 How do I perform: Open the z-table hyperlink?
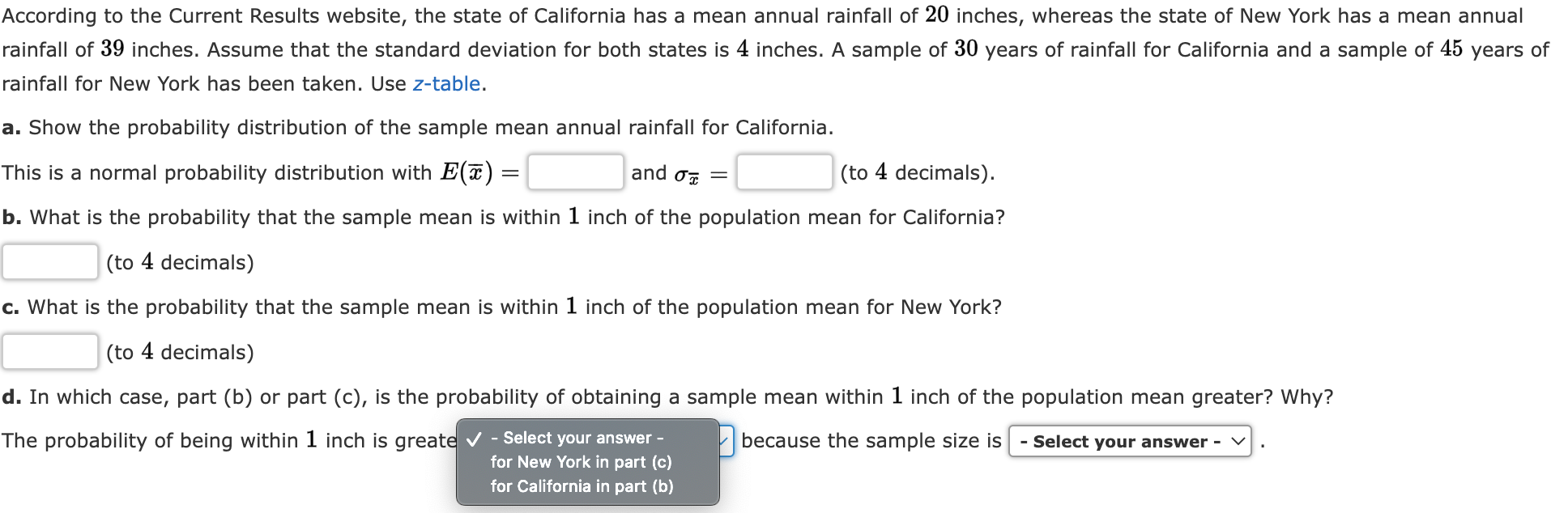coord(446,83)
